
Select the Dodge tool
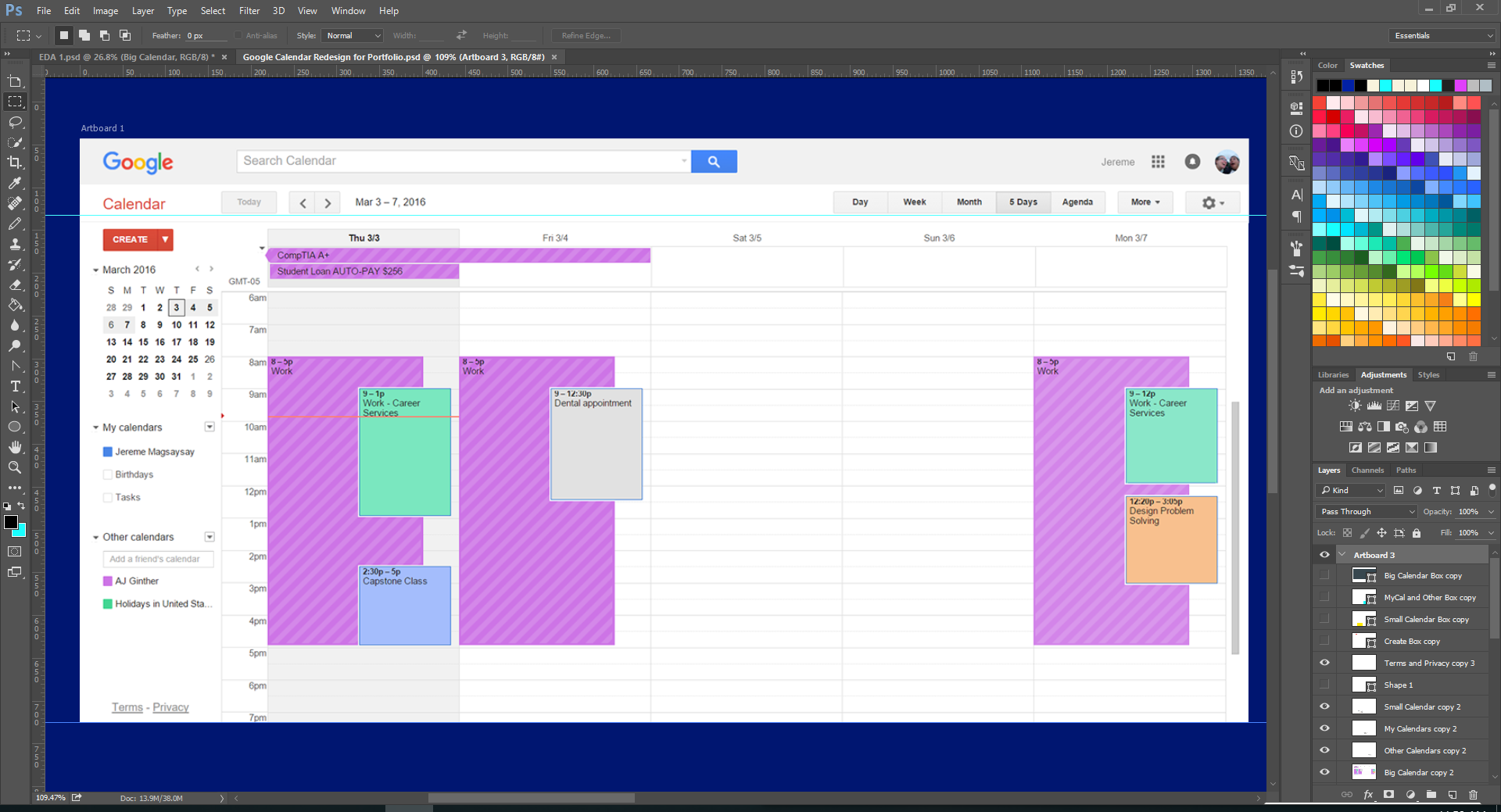pyautogui.click(x=15, y=345)
